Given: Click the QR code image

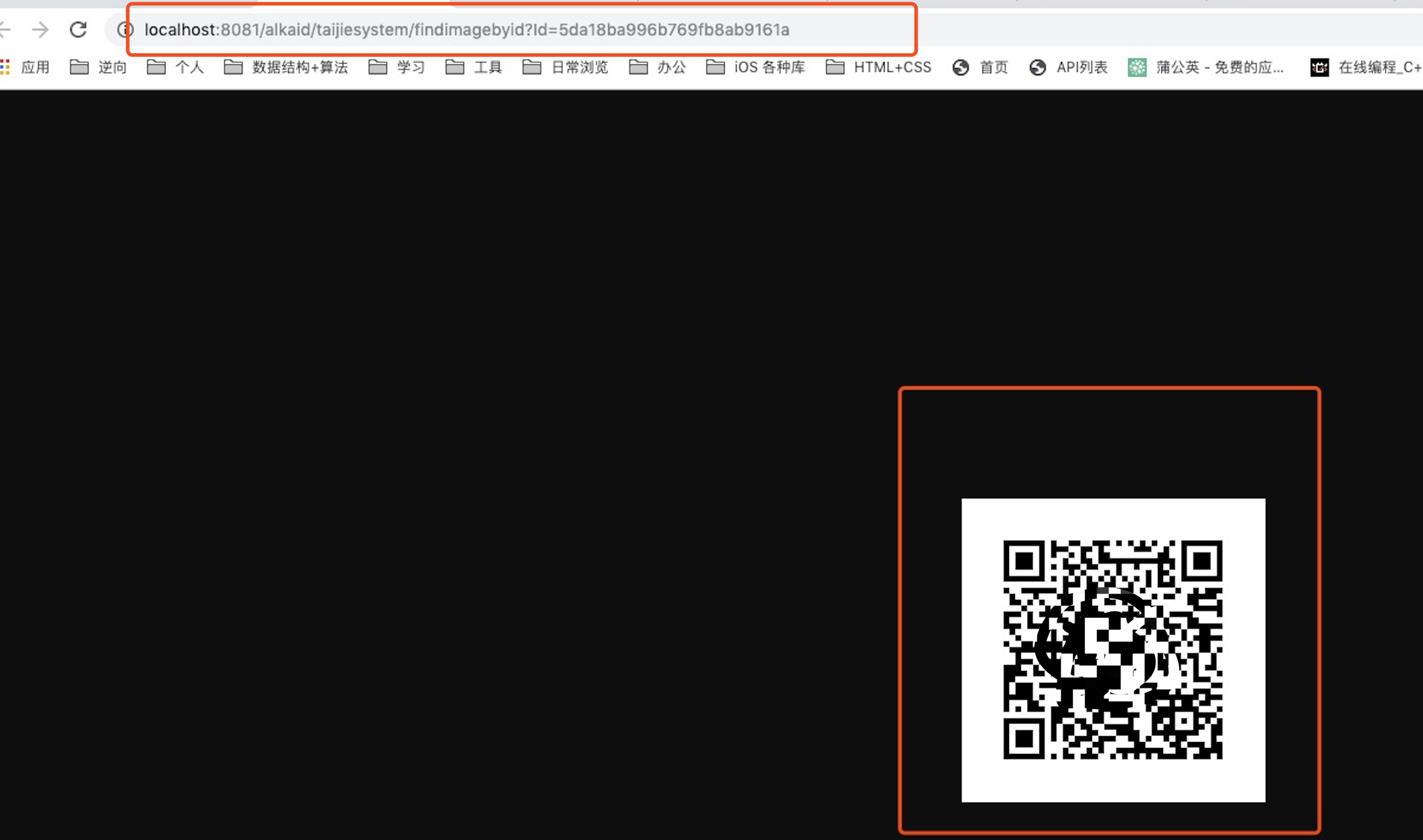Looking at the screenshot, I should pyautogui.click(x=1113, y=650).
